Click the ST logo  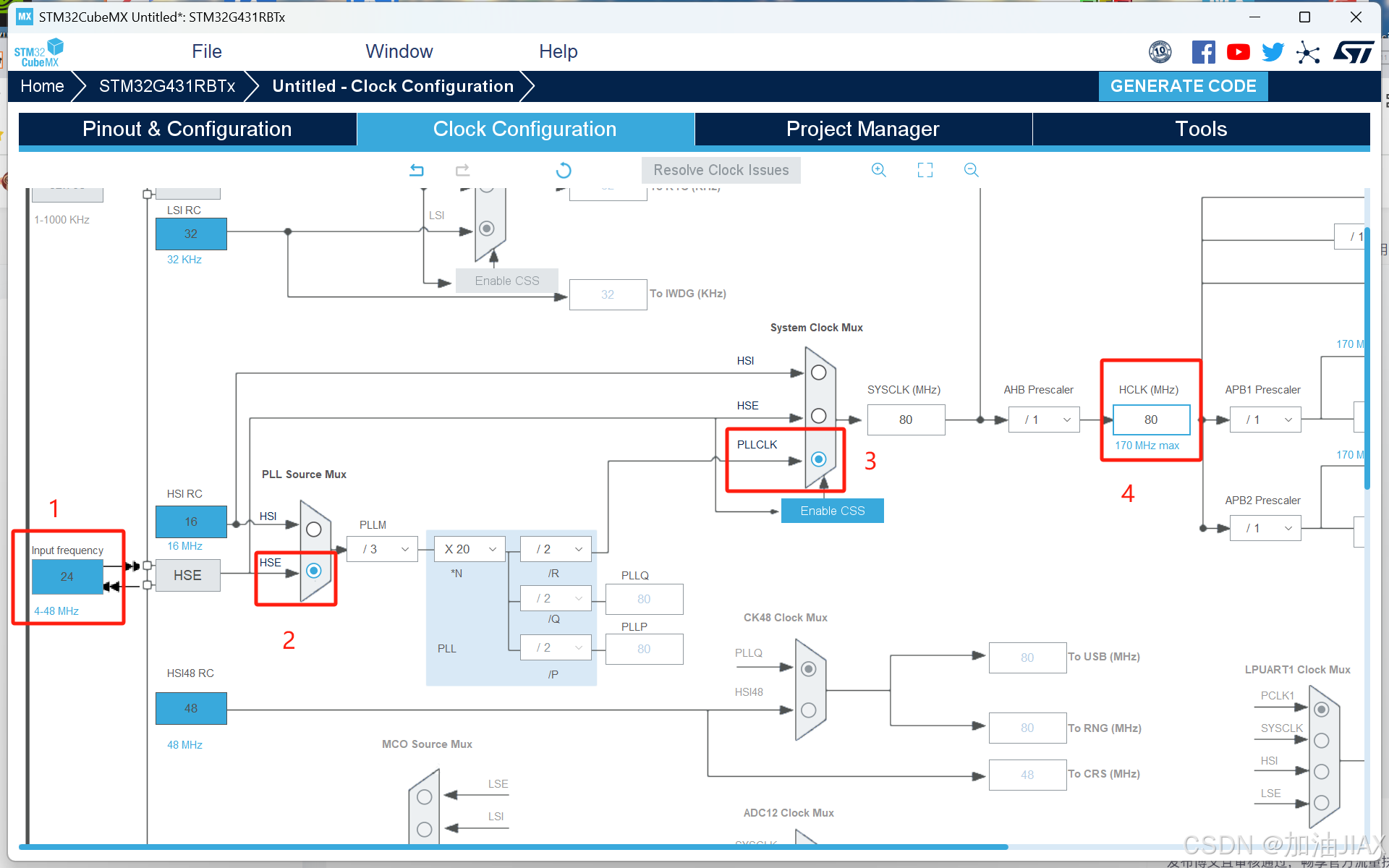[1354, 52]
